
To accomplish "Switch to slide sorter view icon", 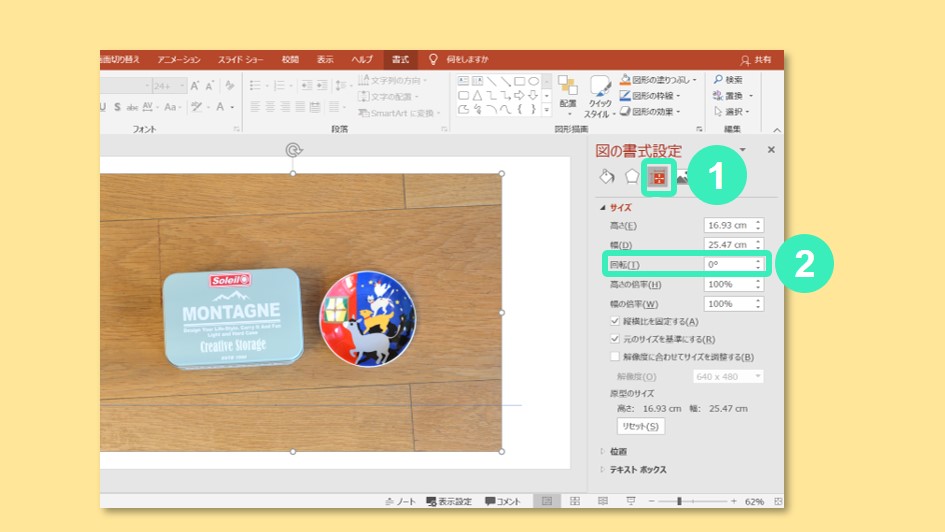I will pos(575,501).
